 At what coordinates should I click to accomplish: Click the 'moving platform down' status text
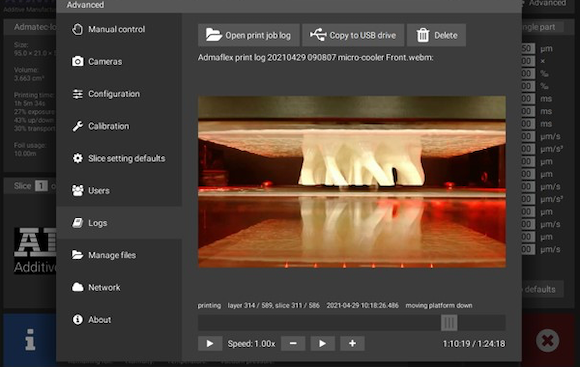pyautogui.click(x=439, y=306)
